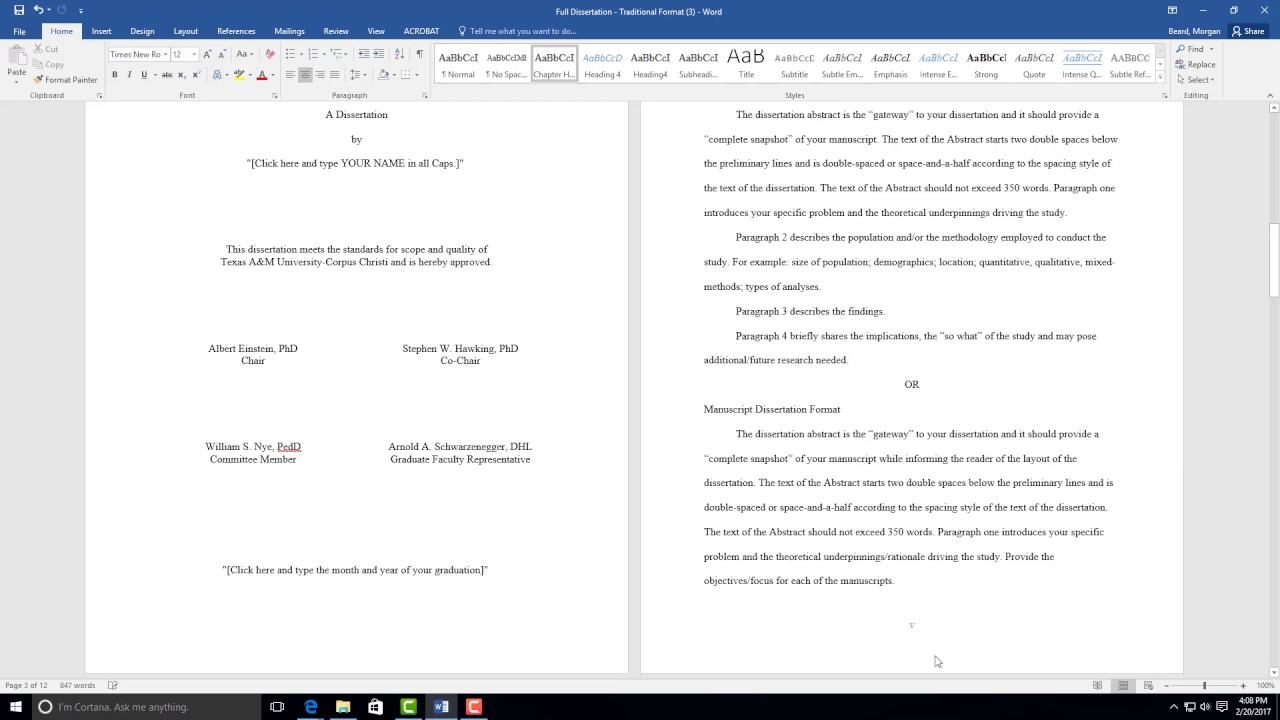Open the Change Case dropdown

tap(245, 54)
